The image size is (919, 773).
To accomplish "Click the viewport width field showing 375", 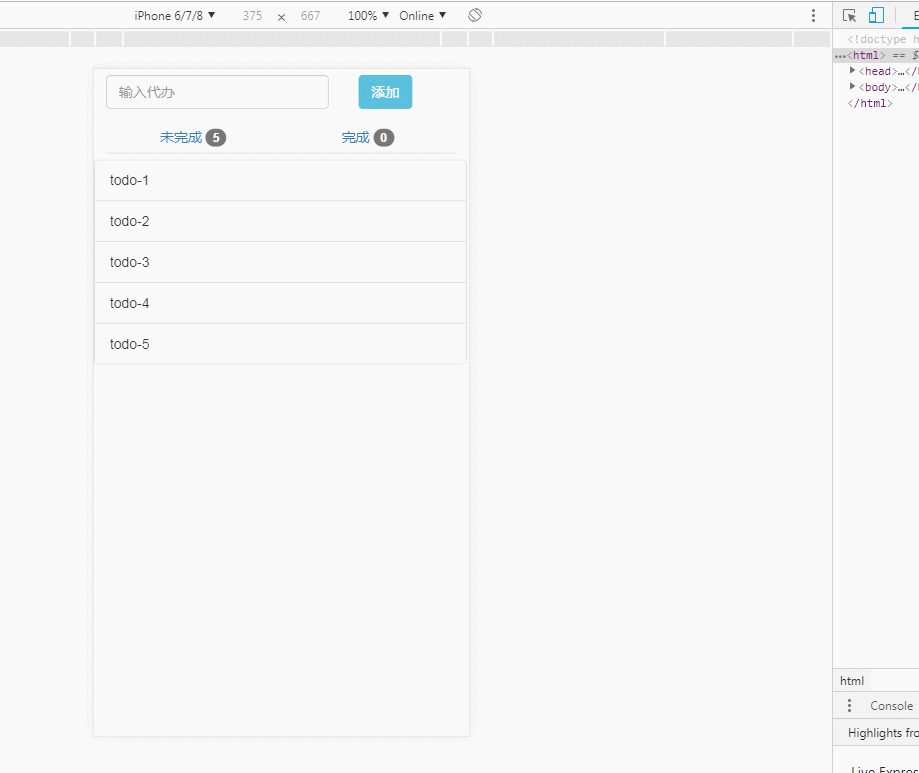I will [x=252, y=16].
